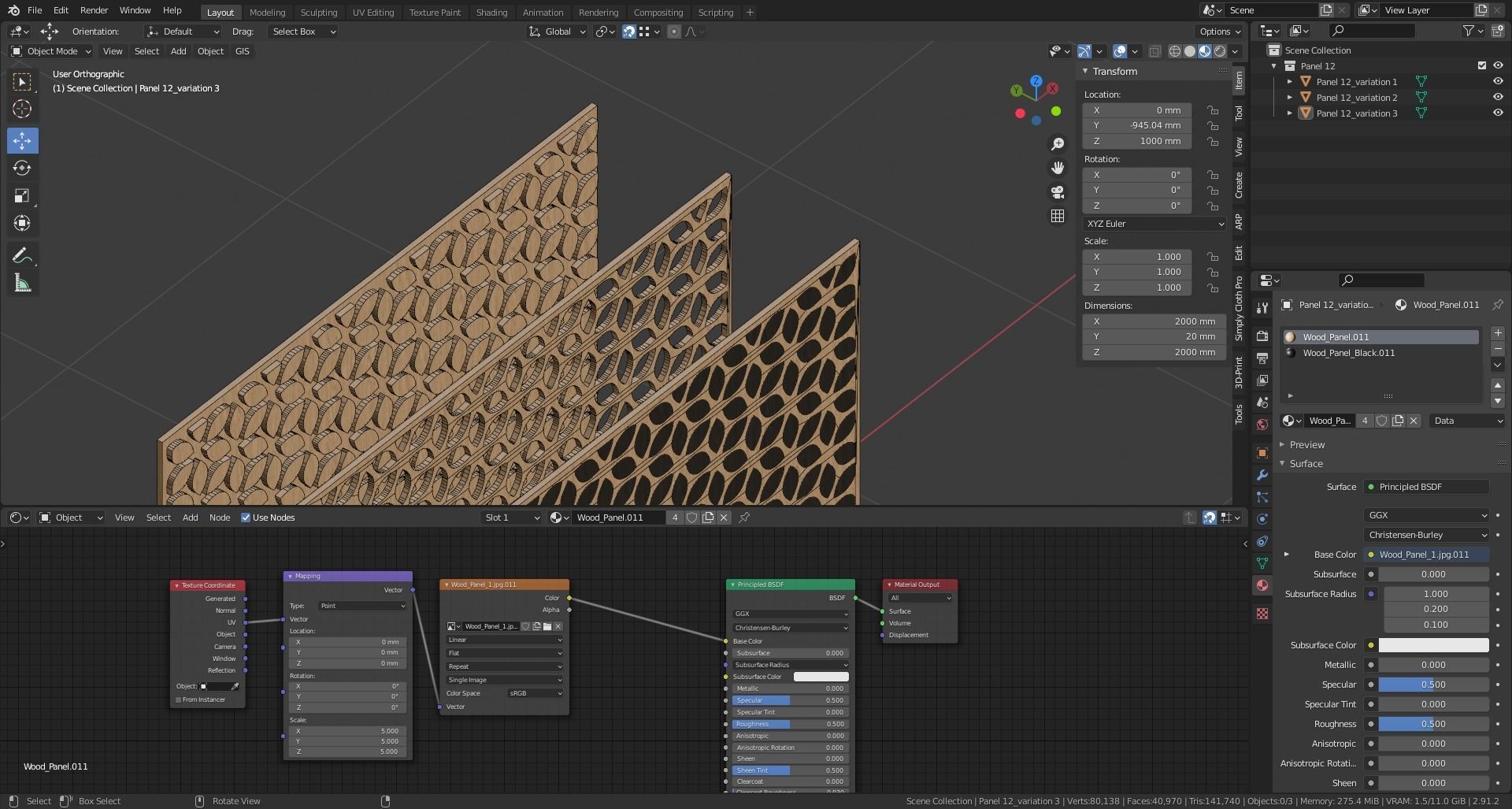Image resolution: width=1512 pixels, height=809 pixels.
Task: Open the Physics properties tab
Action: click(1262, 519)
